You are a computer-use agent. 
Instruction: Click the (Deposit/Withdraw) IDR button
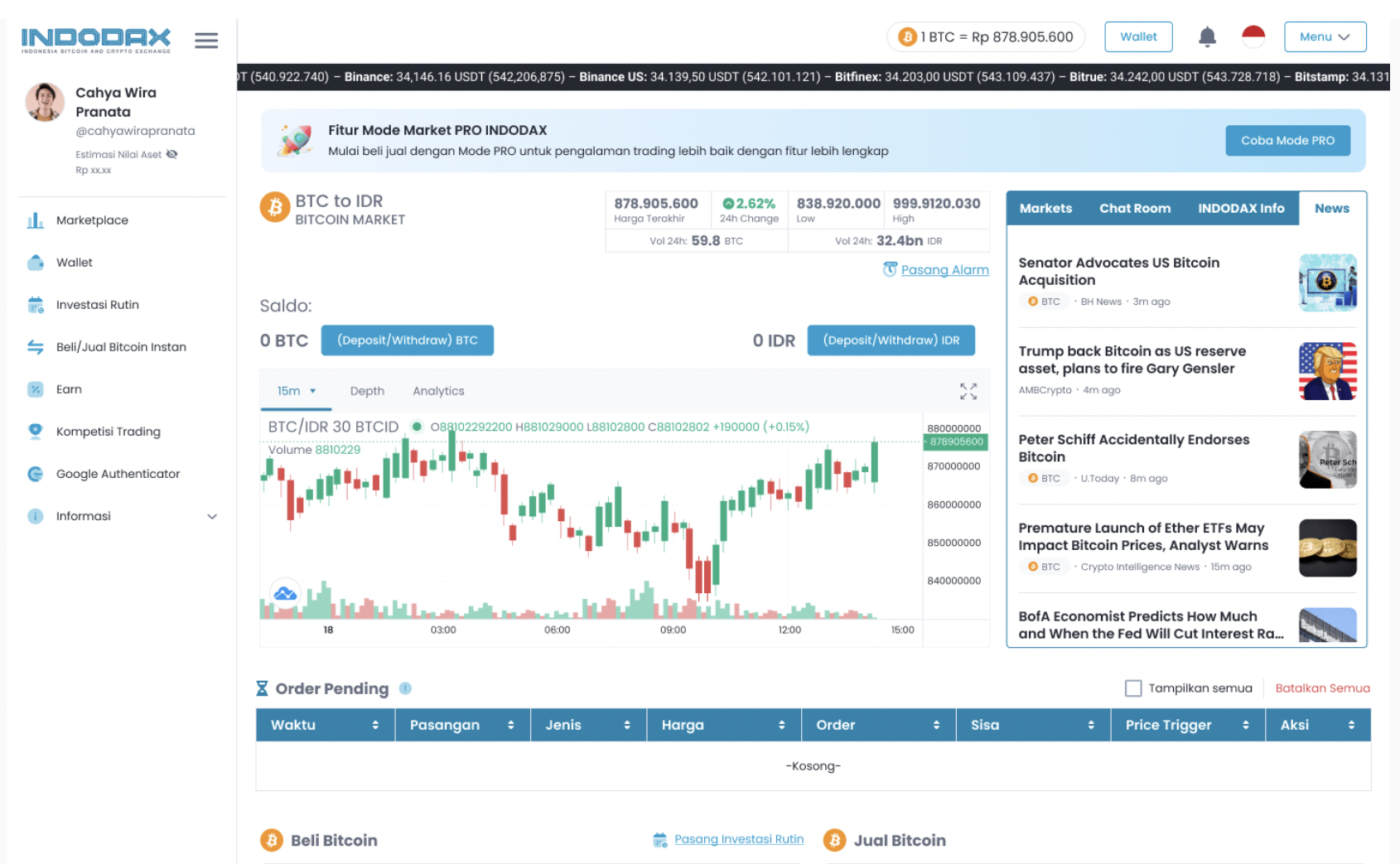click(891, 340)
